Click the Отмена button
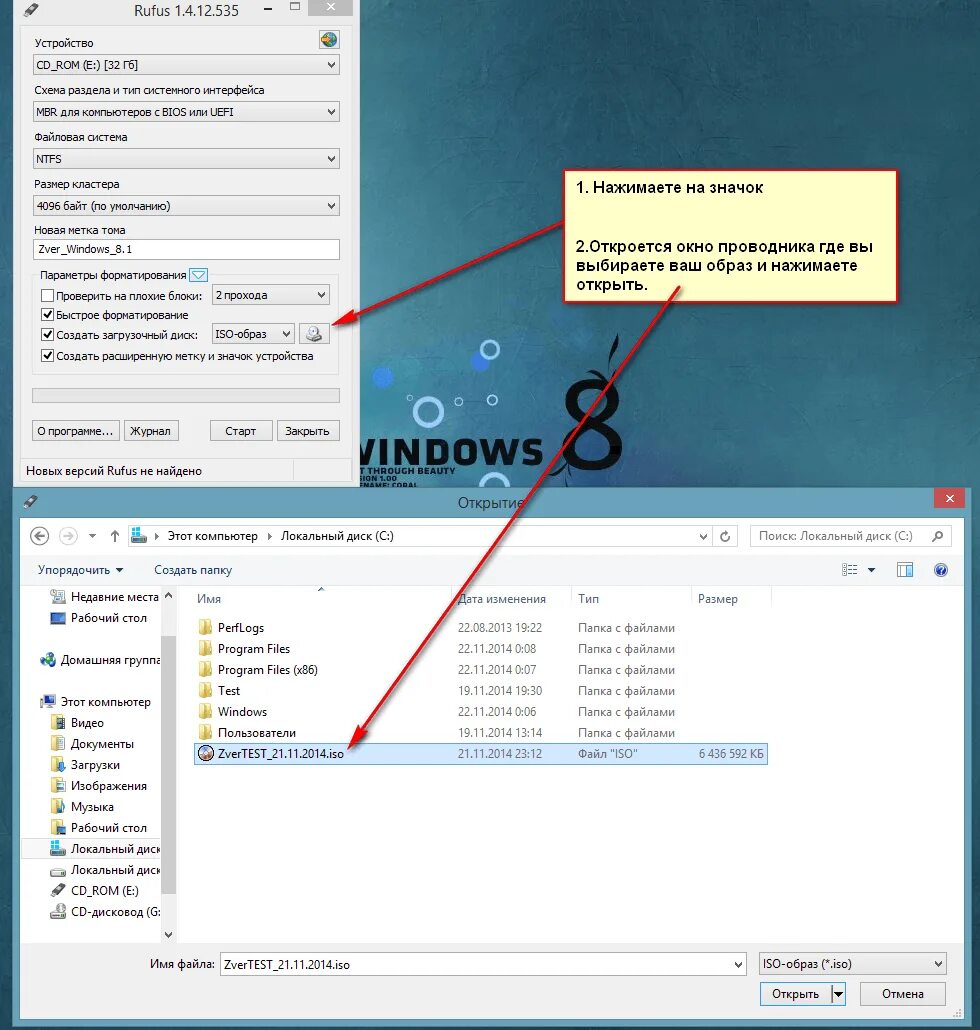This screenshot has width=980, height=1030. click(x=902, y=994)
